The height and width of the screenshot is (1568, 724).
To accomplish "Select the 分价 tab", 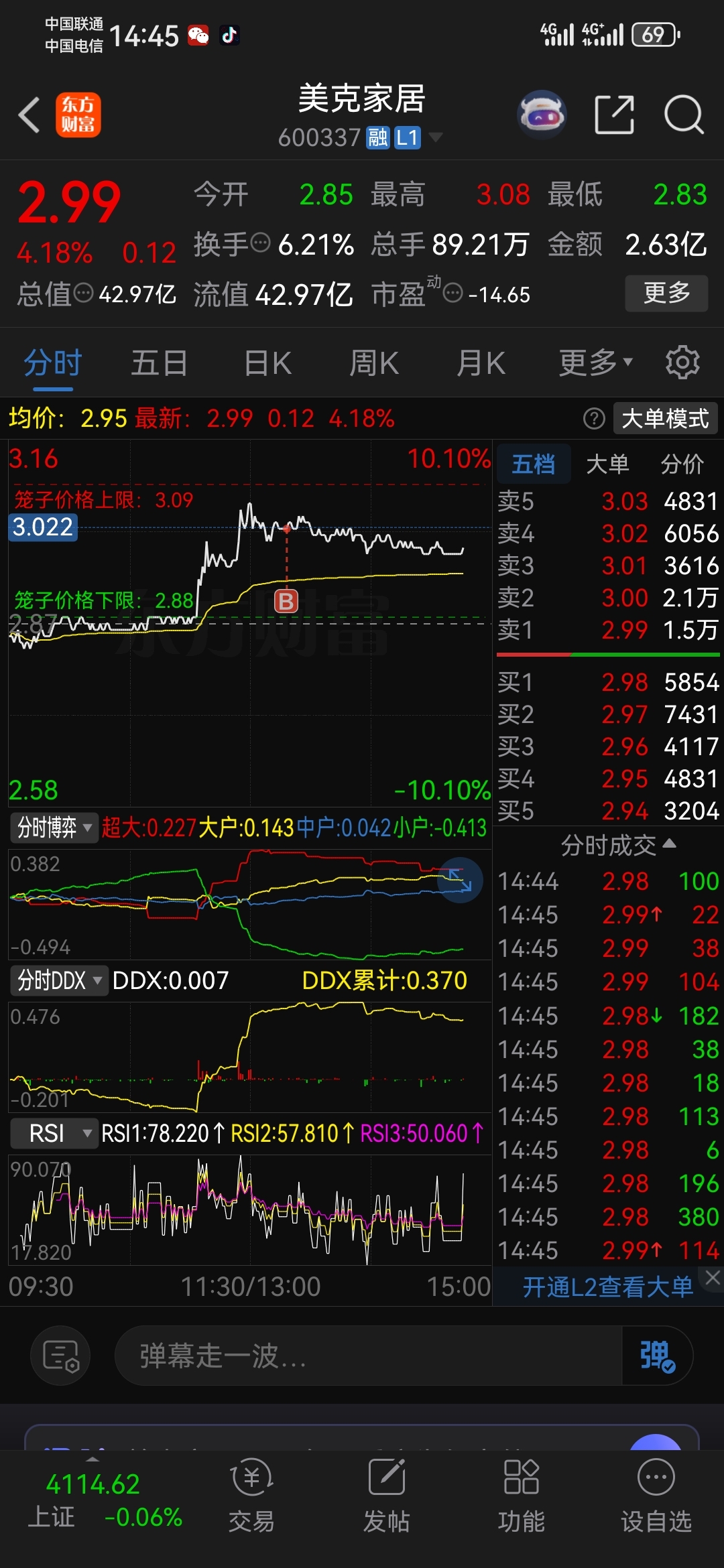I will click(x=682, y=464).
